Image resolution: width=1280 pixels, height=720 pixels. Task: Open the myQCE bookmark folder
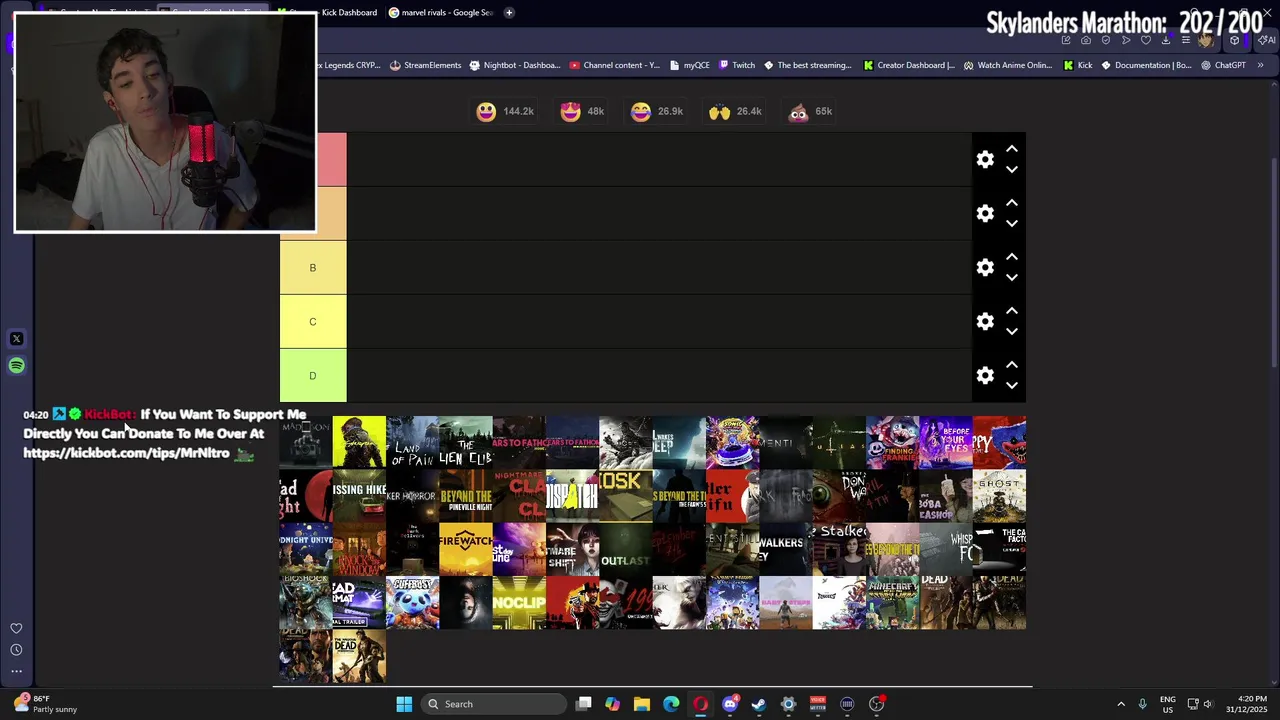pos(689,65)
